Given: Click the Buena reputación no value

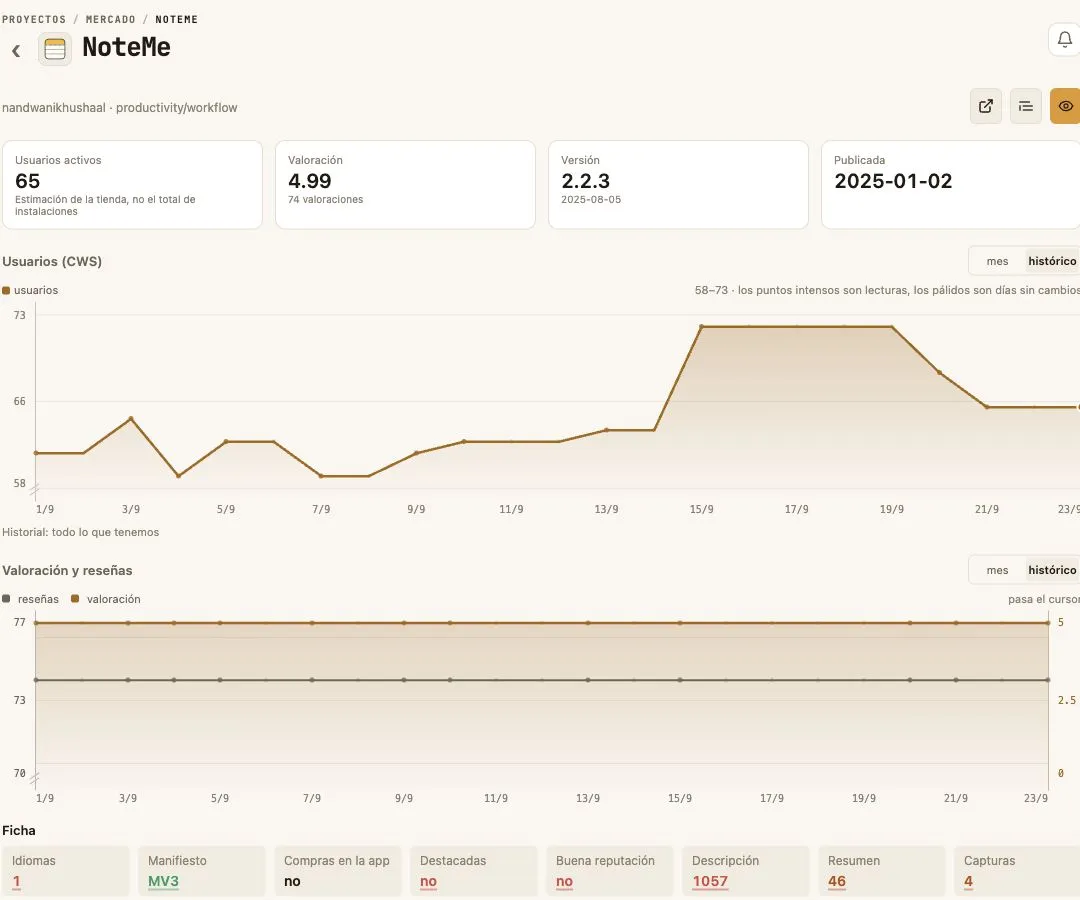Looking at the screenshot, I should [x=564, y=881].
